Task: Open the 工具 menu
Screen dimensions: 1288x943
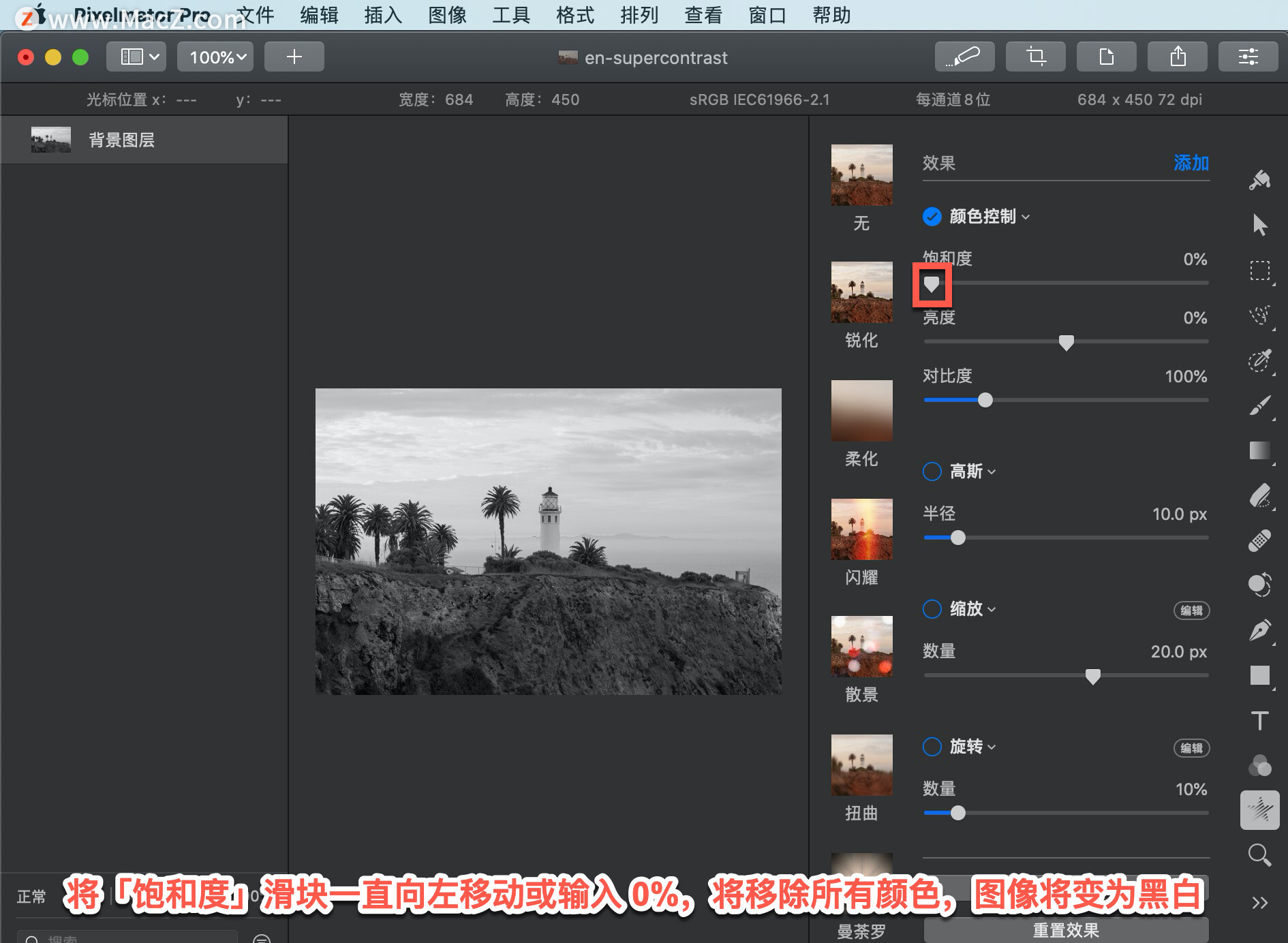Action: (x=511, y=15)
